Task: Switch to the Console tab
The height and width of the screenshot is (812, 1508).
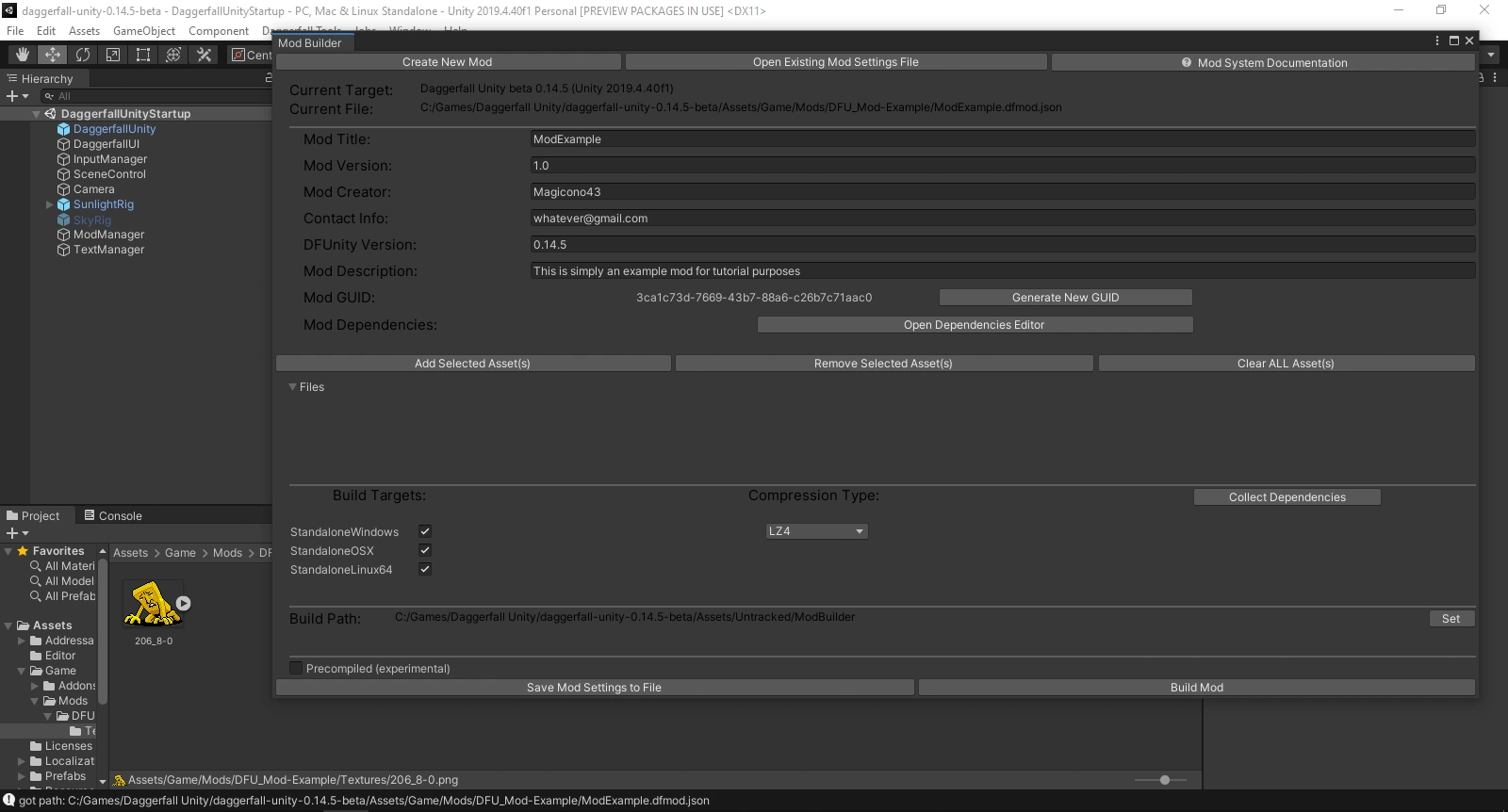Action: [113, 516]
